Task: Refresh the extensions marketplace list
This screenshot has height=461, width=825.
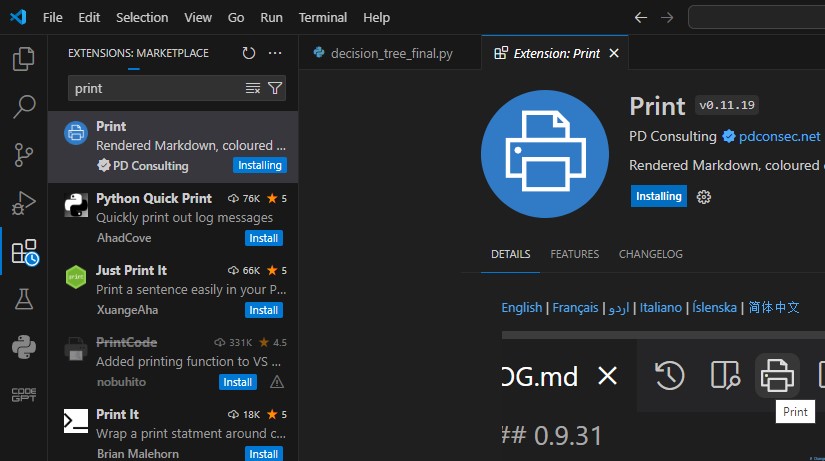Action: click(x=248, y=53)
